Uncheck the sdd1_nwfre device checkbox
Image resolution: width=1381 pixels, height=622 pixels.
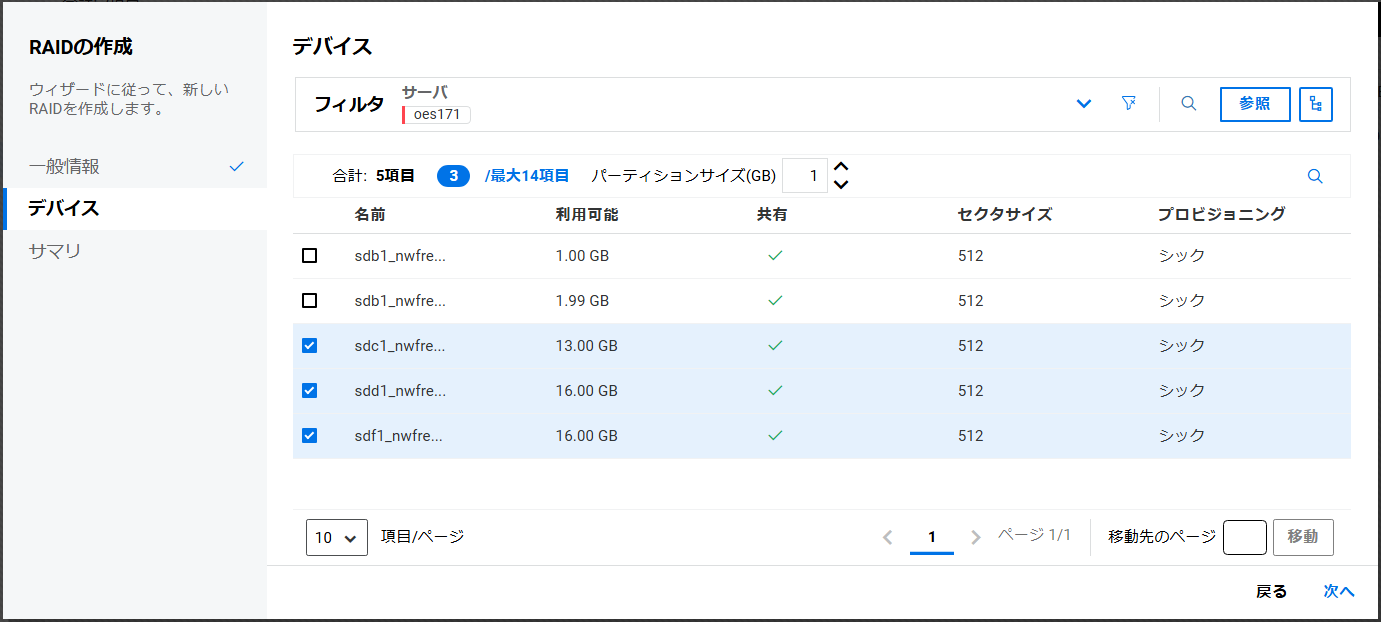(310, 391)
